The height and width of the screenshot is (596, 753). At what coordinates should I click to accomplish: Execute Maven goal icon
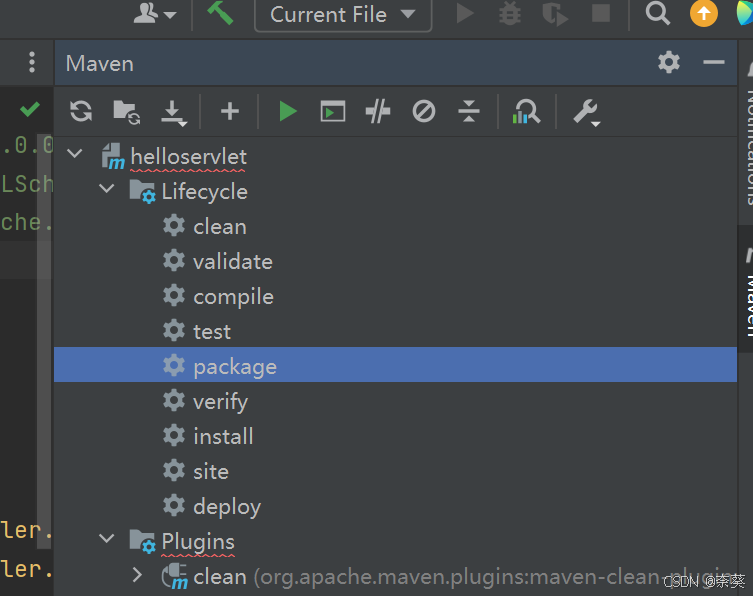click(x=332, y=111)
